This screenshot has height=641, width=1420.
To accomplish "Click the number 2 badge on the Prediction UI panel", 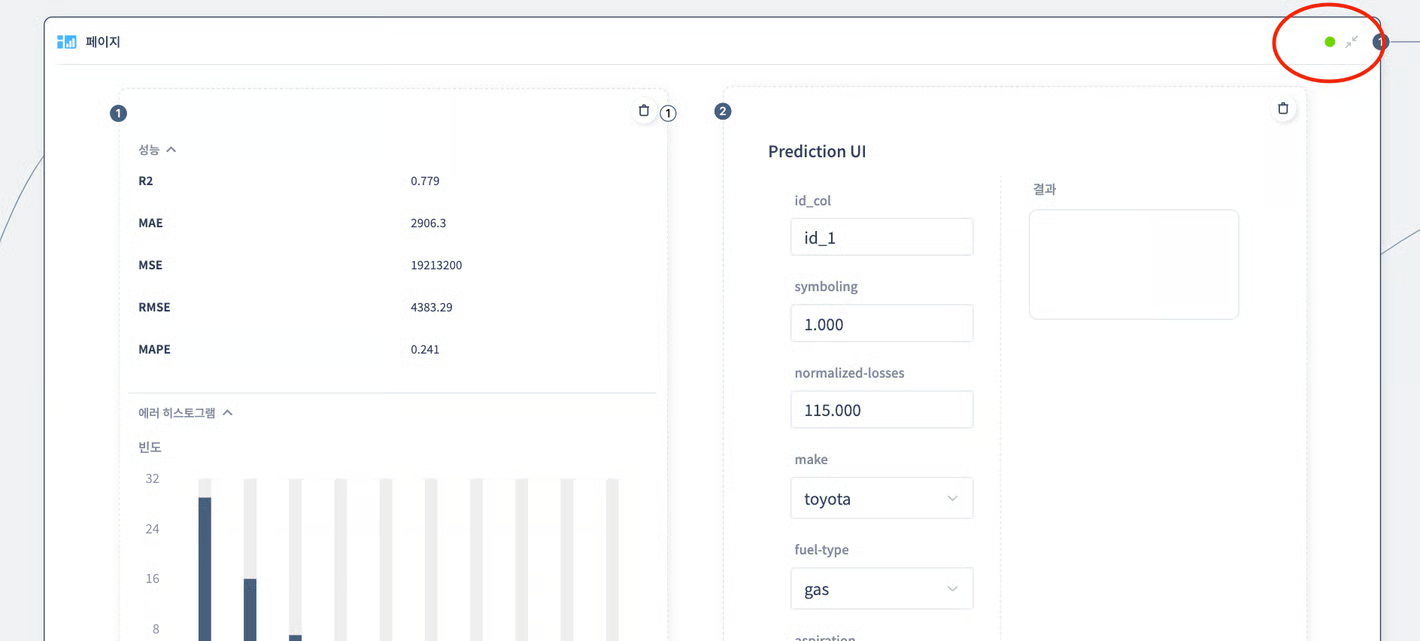I will point(723,112).
